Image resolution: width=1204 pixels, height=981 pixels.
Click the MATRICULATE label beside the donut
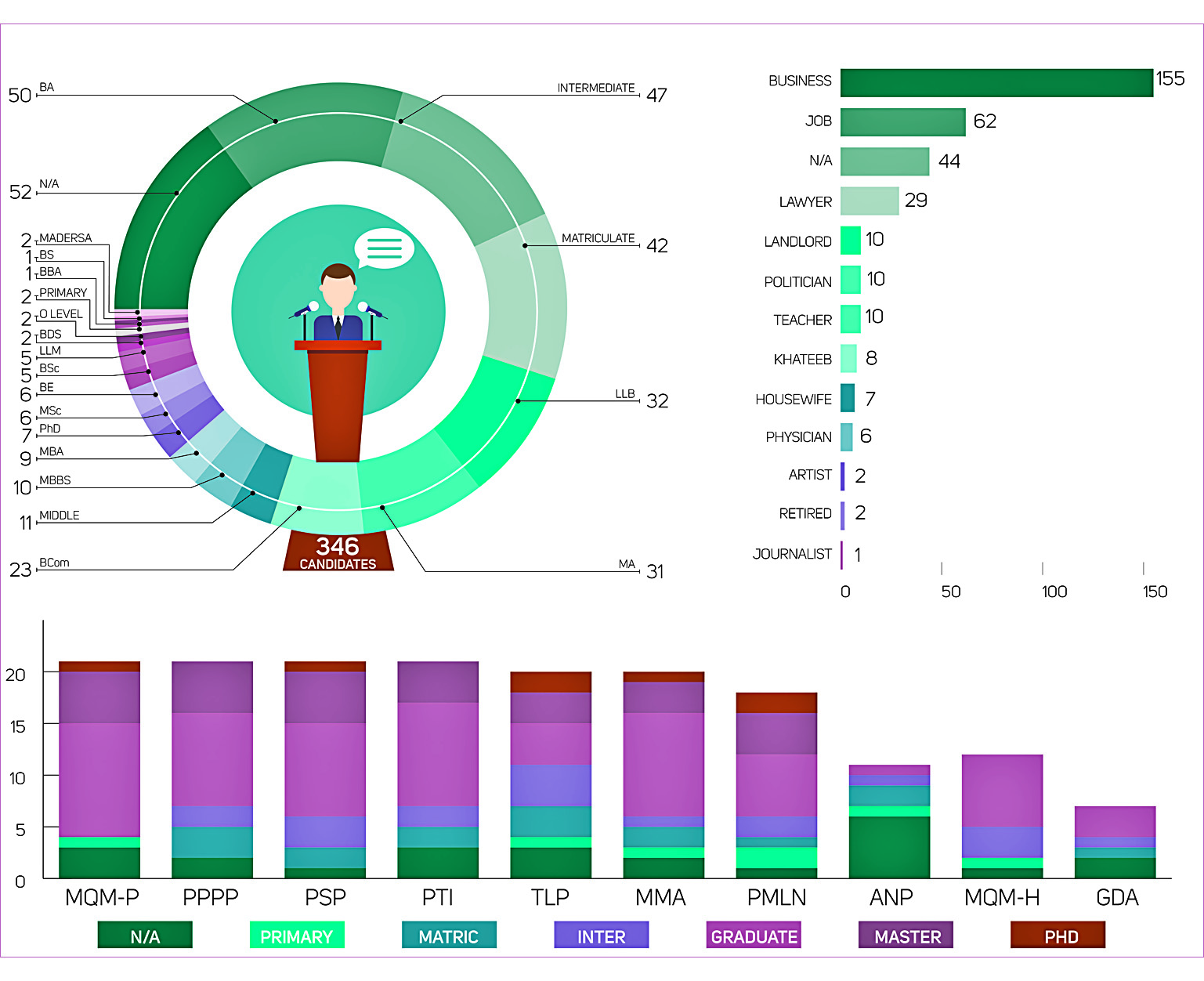tap(598, 238)
